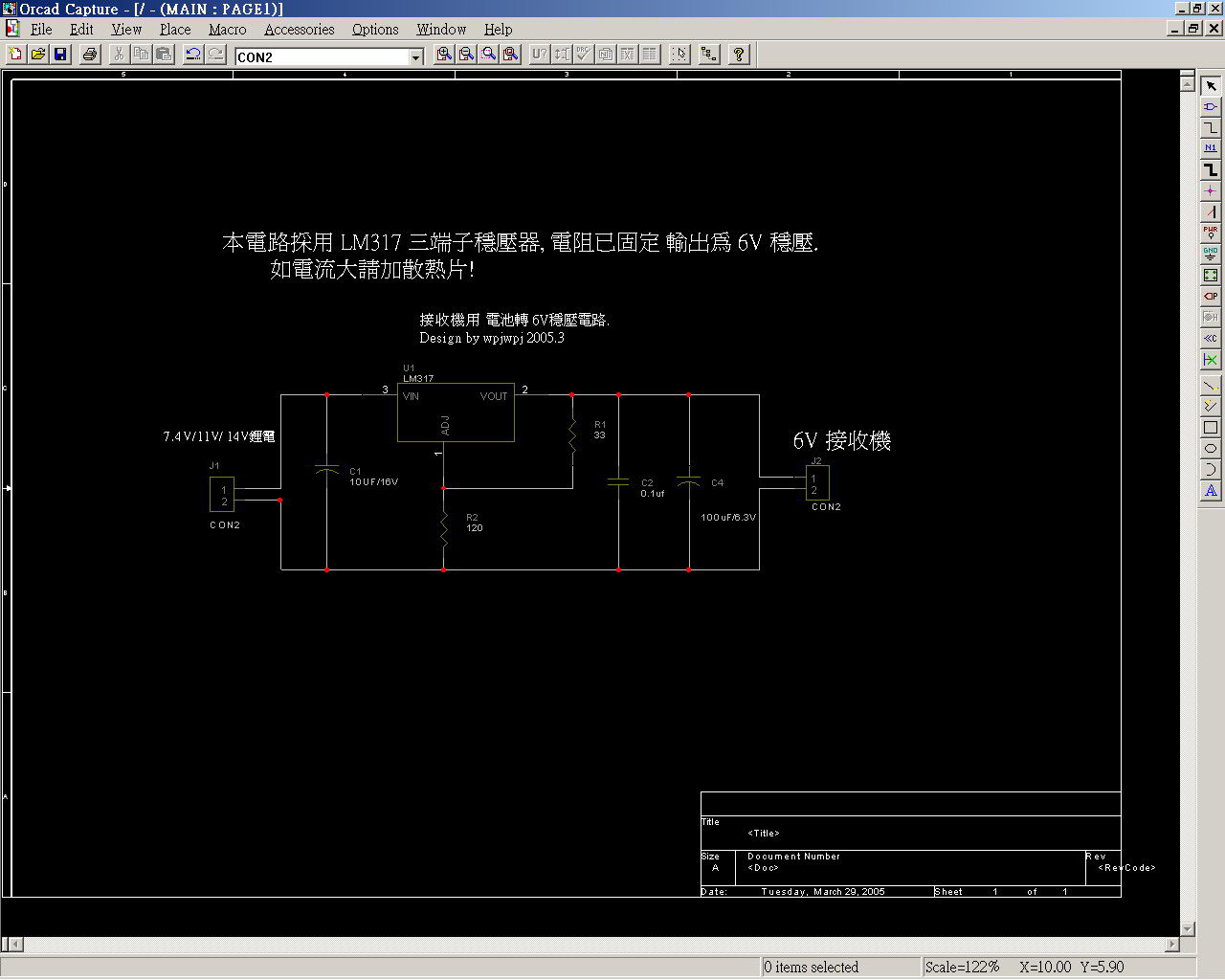The width and height of the screenshot is (1225, 980).
Task: Click the vertical scrollbar down arrow
Action: tap(1188, 928)
